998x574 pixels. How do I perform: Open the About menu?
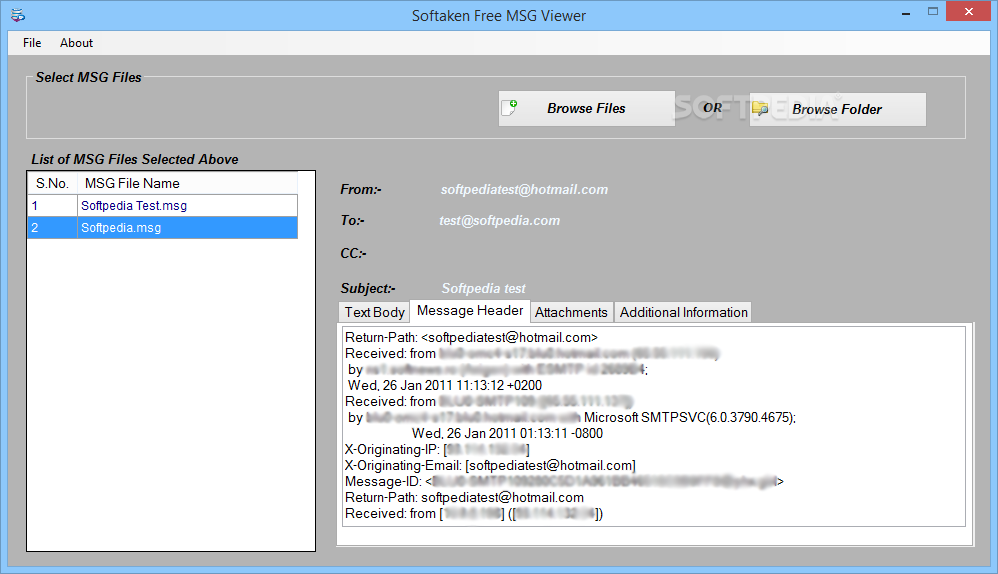(76, 43)
